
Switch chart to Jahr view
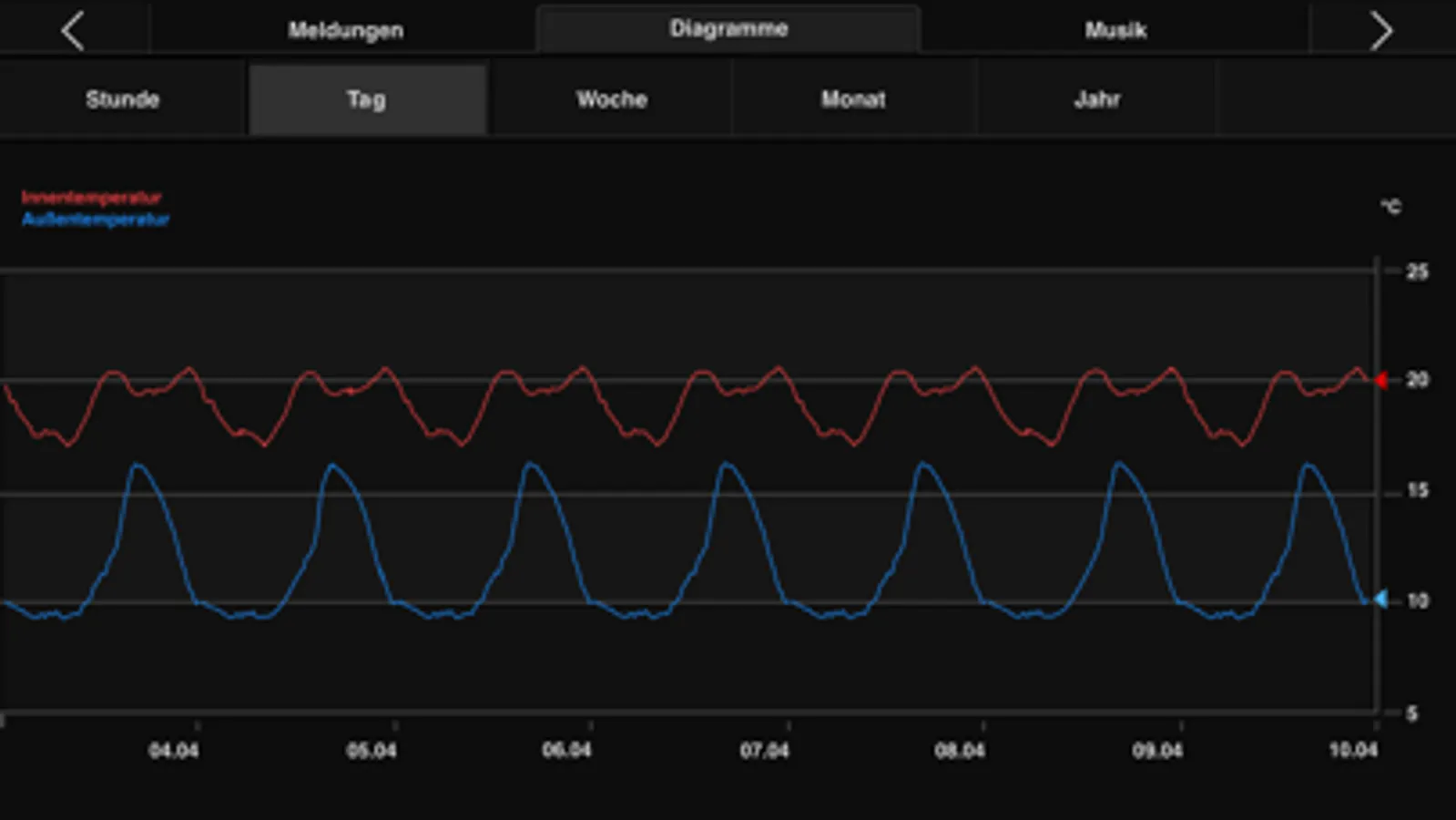[1097, 99]
